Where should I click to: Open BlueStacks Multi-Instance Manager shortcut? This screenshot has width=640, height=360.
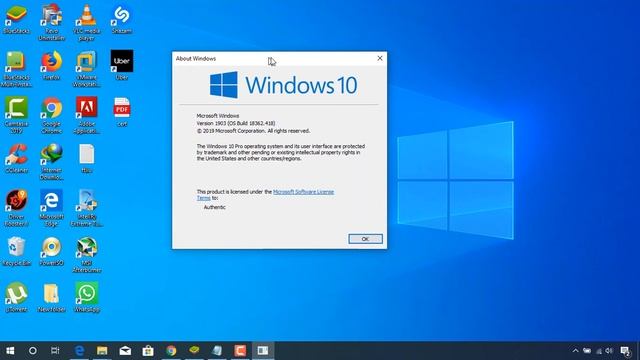pyautogui.click(x=16, y=69)
